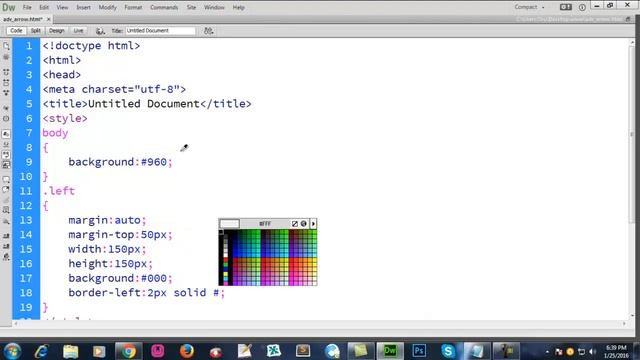Click the current color preview box
This screenshot has width=640, height=360.
[x=229, y=224]
